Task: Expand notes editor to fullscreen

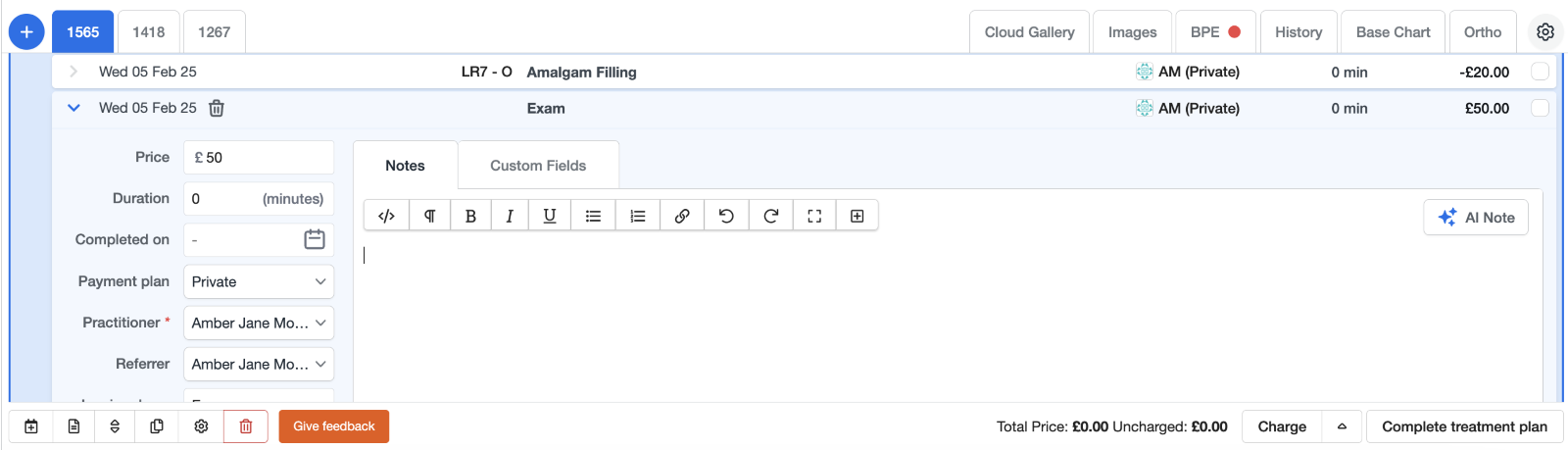Action: click(814, 217)
